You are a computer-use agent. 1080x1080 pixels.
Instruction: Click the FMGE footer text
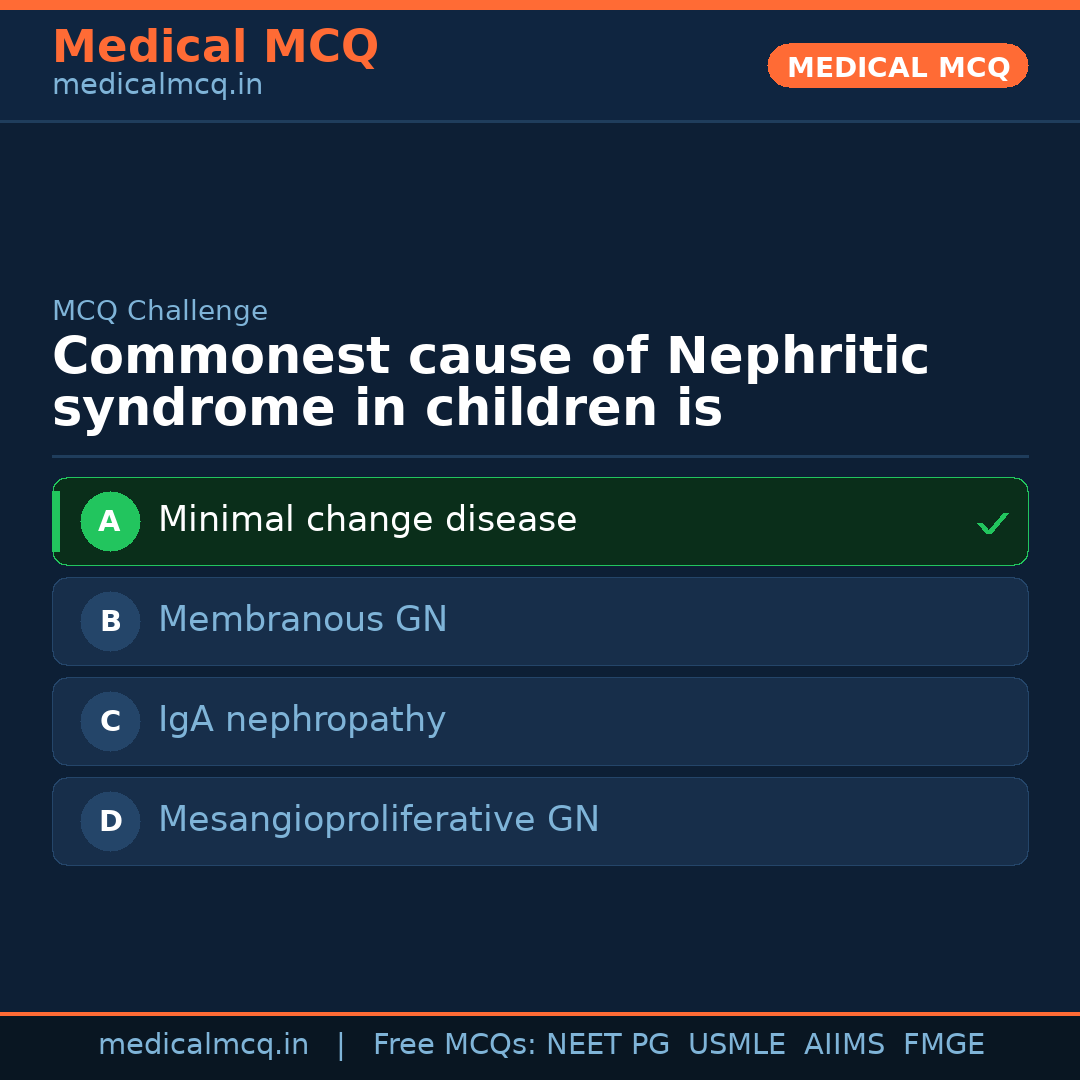(x=943, y=1045)
